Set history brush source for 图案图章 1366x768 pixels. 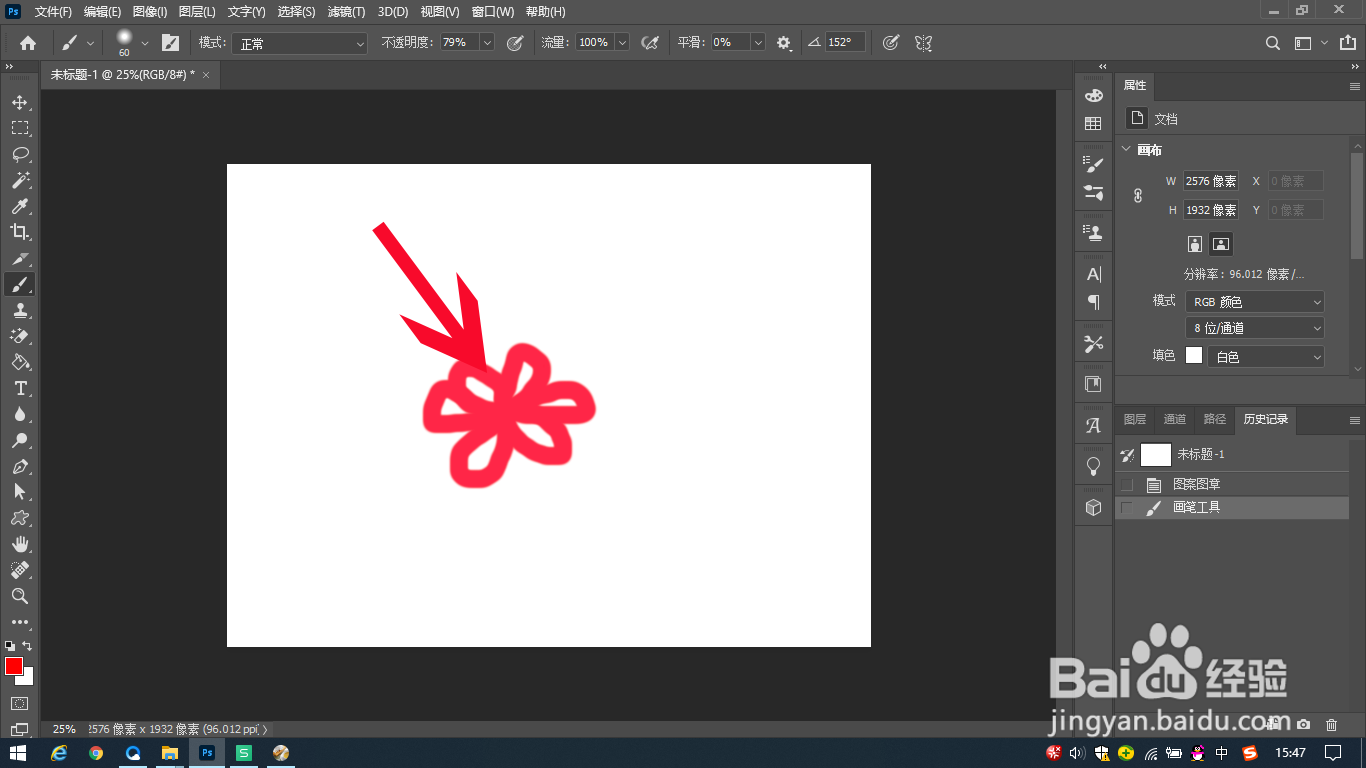[x=1127, y=484]
